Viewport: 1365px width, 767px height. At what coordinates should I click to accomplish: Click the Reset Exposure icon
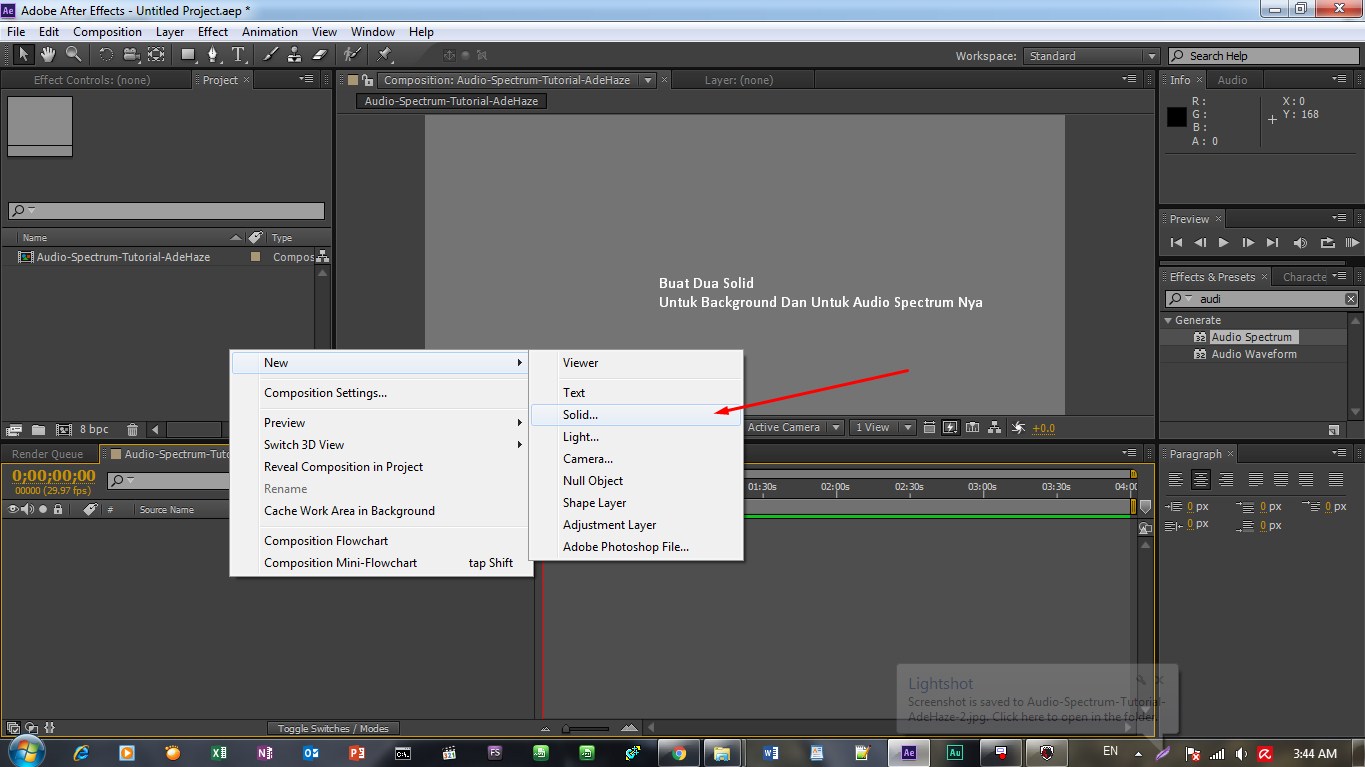coord(1019,428)
